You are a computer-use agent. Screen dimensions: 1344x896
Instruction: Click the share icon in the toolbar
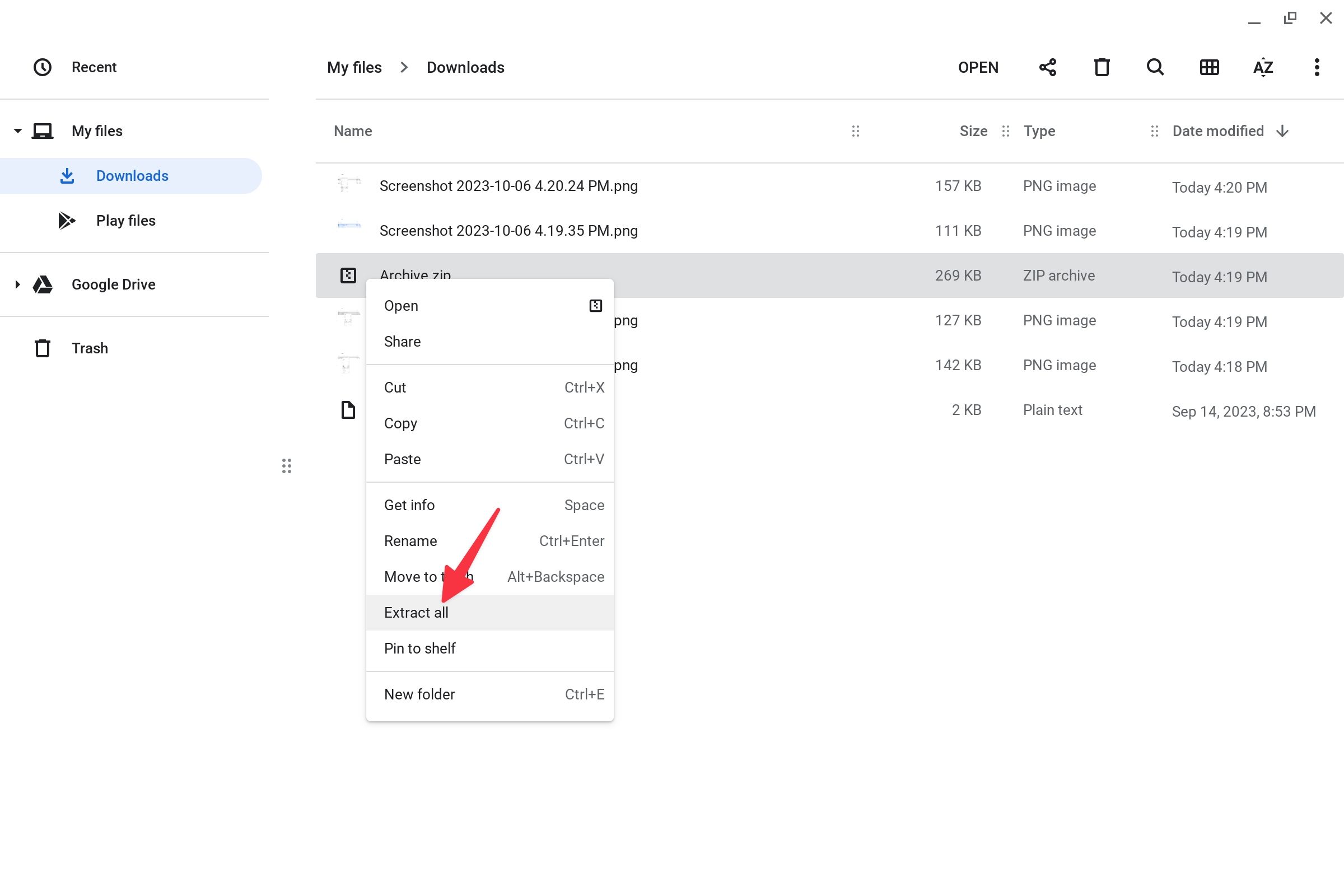(1047, 67)
